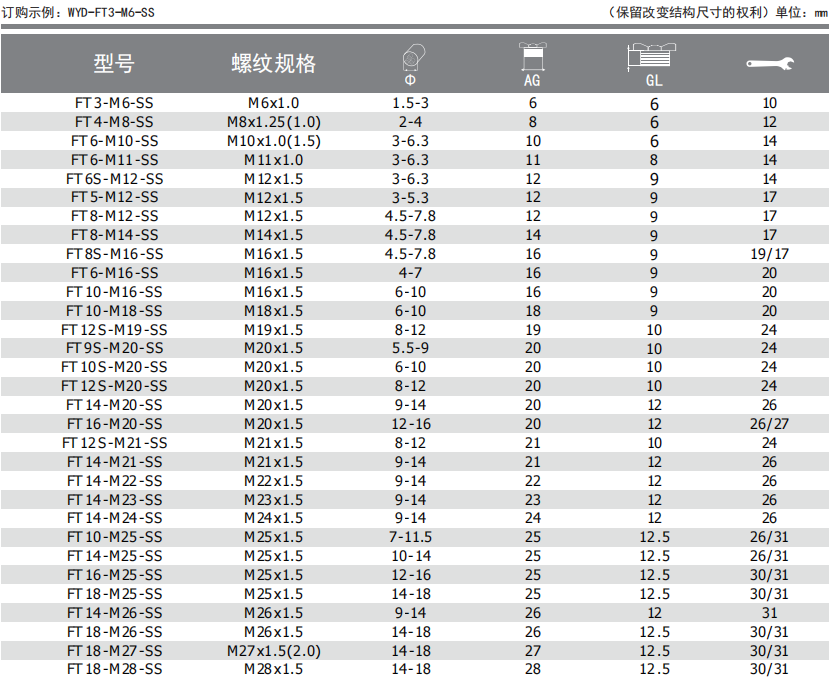Click the wrench size header icon

click(x=769, y=64)
